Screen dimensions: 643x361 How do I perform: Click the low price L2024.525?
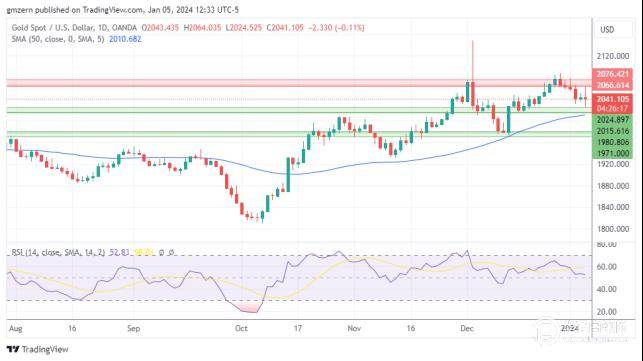(244, 28)
